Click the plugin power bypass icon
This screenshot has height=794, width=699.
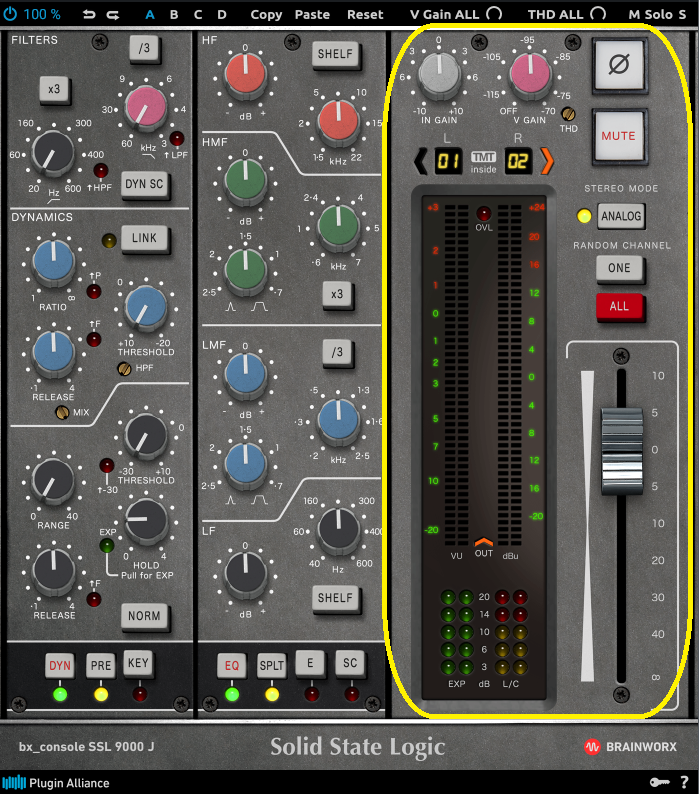pyautogui.click(x=10, y=14)
